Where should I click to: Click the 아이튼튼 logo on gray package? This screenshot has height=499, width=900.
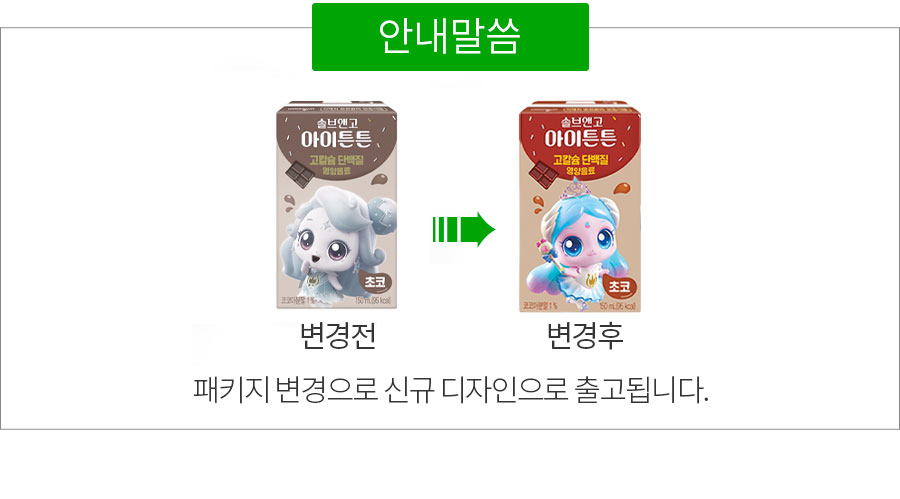(x=336, y=138)
